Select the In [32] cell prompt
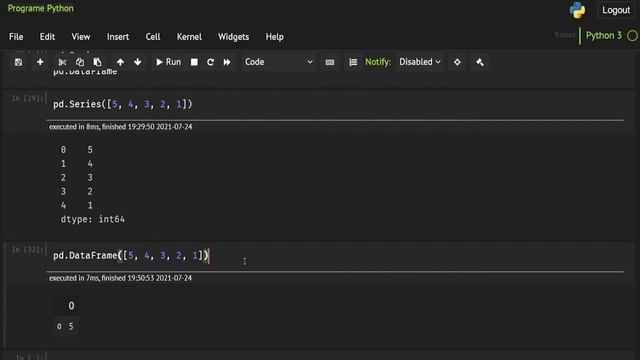Screen dimensions: 640x360 28,249
